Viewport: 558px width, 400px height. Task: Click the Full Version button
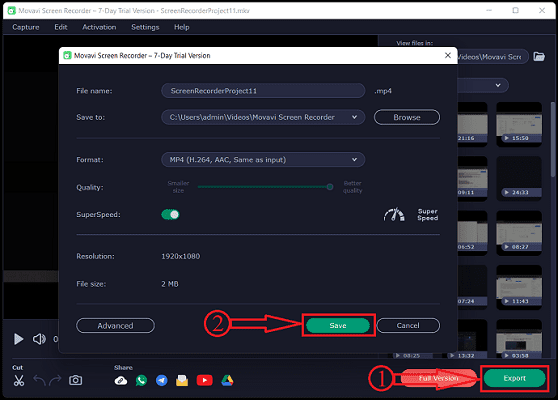pyautogui.click(x=438, y=378)
